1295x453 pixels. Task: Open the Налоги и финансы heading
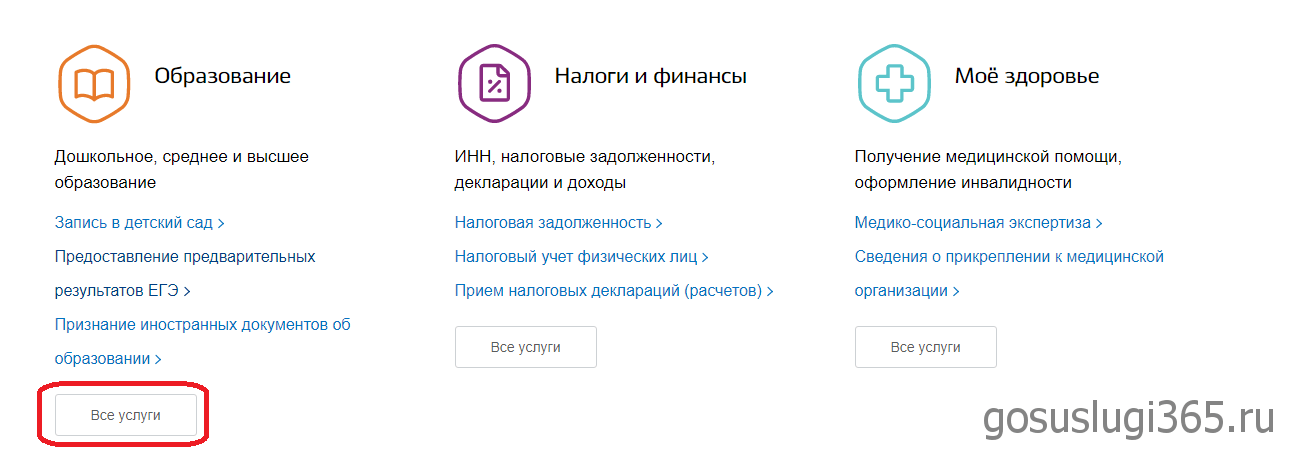[x=650, y=76]
